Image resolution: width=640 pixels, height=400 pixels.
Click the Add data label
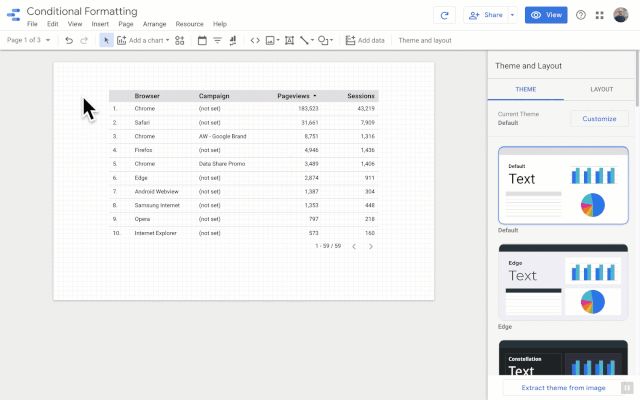click(371, 40)
